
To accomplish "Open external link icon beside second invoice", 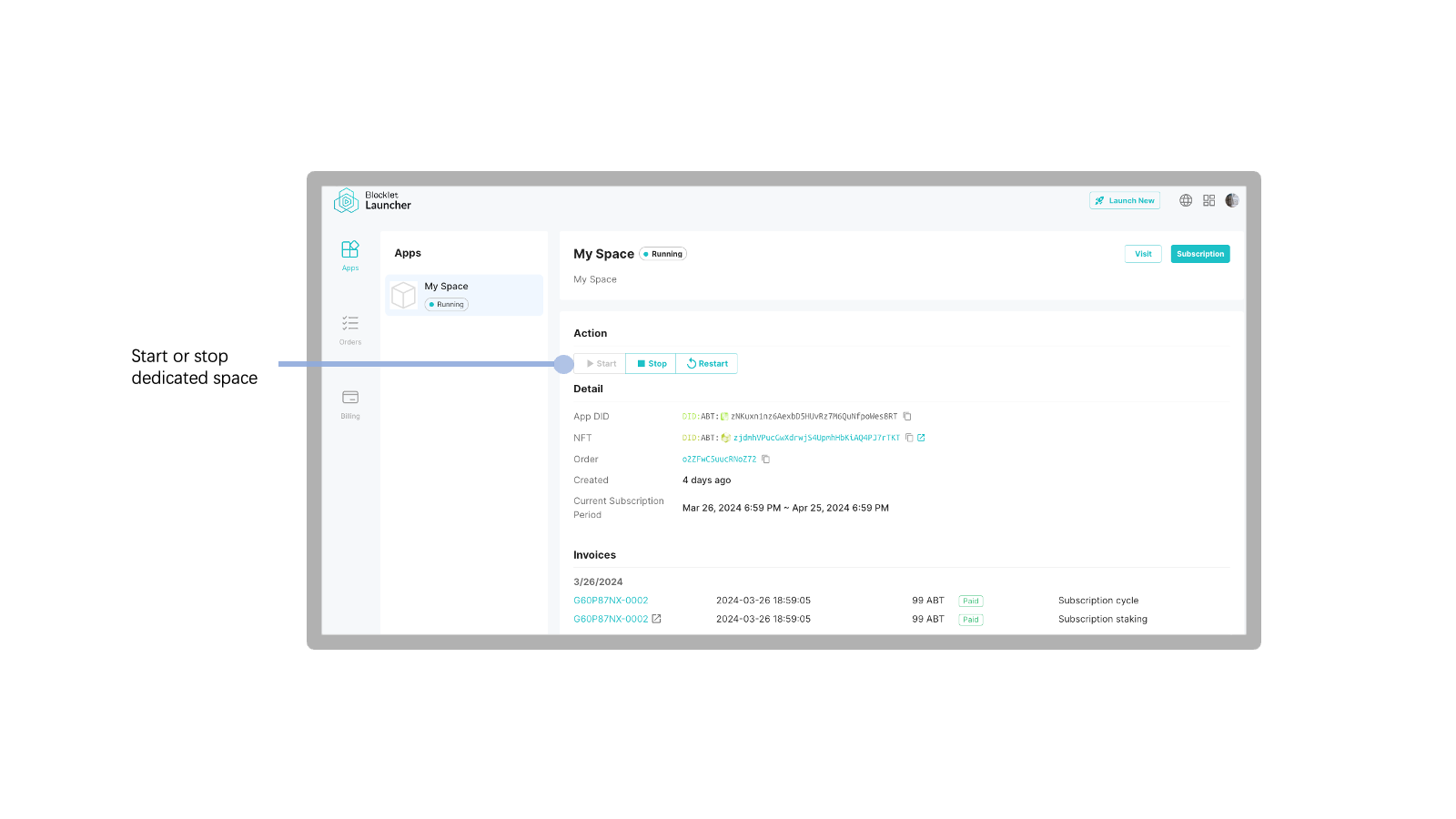I will pyautogui.click(x=657, y=619).
